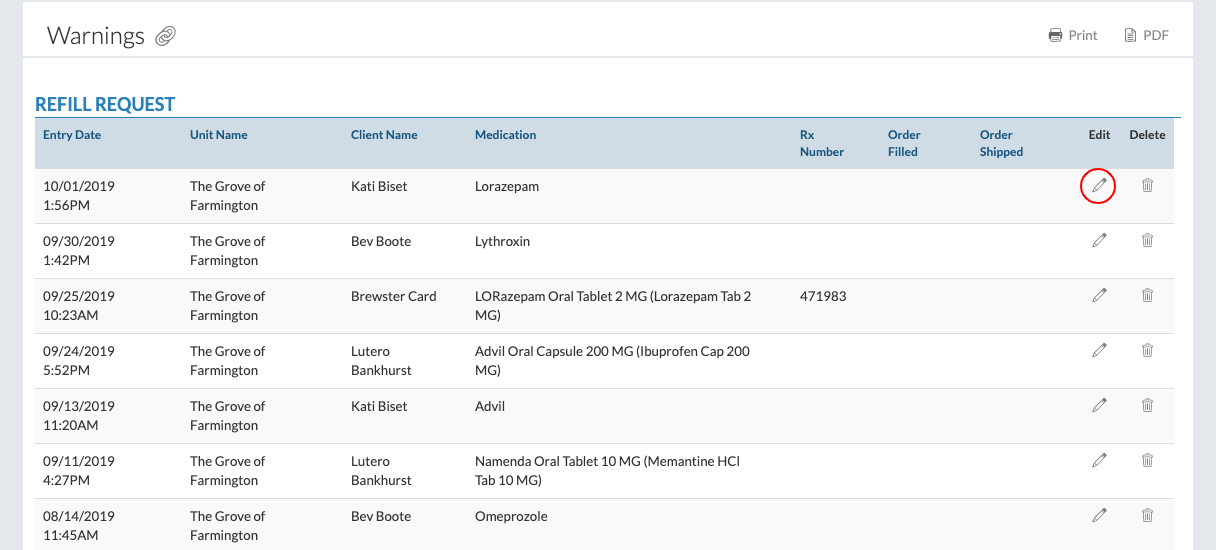
Task: Click the paperclip icon beside Warnings
Action: coord(165,37)
